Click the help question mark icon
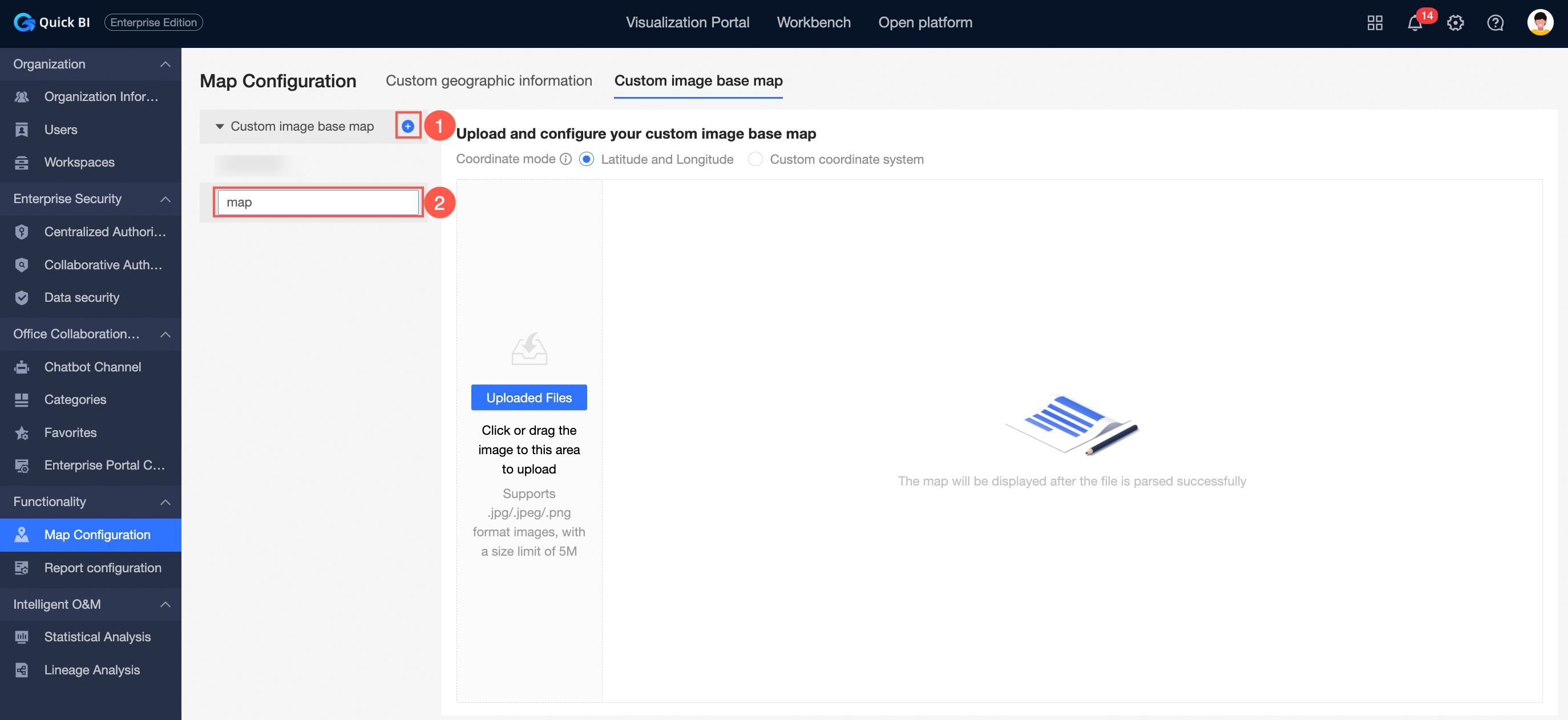Image resolution: width=1568 pixels, height=720 pixels. coord(1495,23)
